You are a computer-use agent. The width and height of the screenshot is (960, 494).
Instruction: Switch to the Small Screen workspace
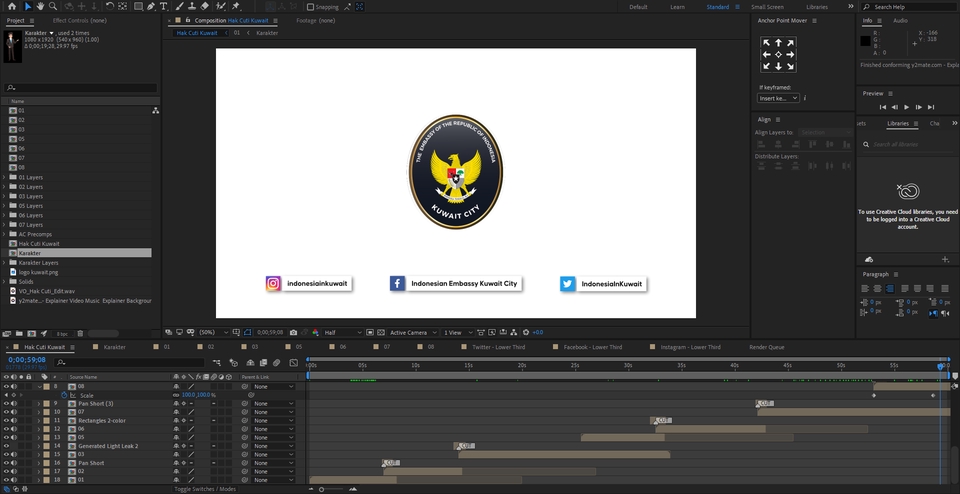pos(767,7)
